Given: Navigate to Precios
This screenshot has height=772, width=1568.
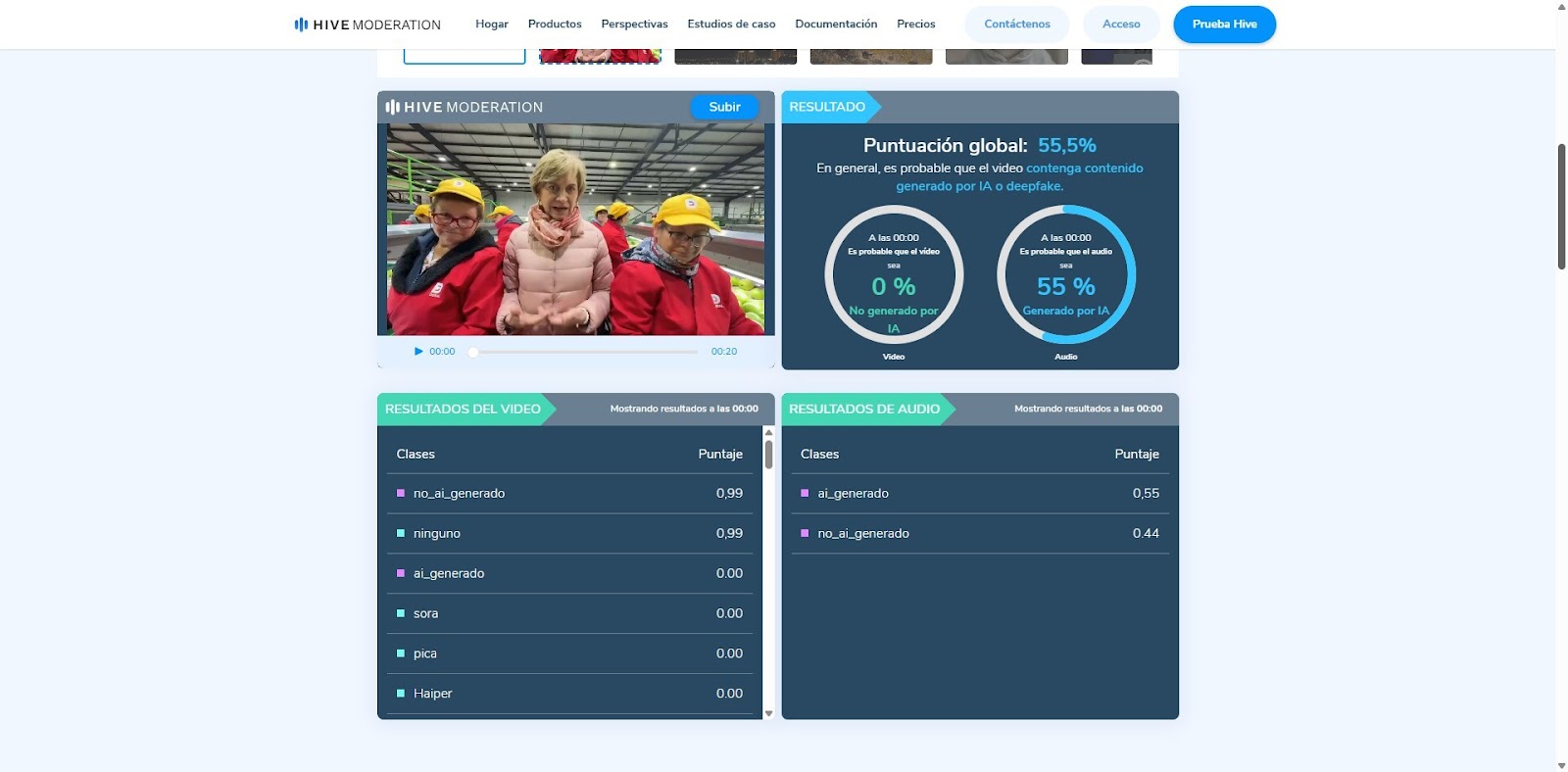Looking at the screenshot, I should click(x=915, y=24).
